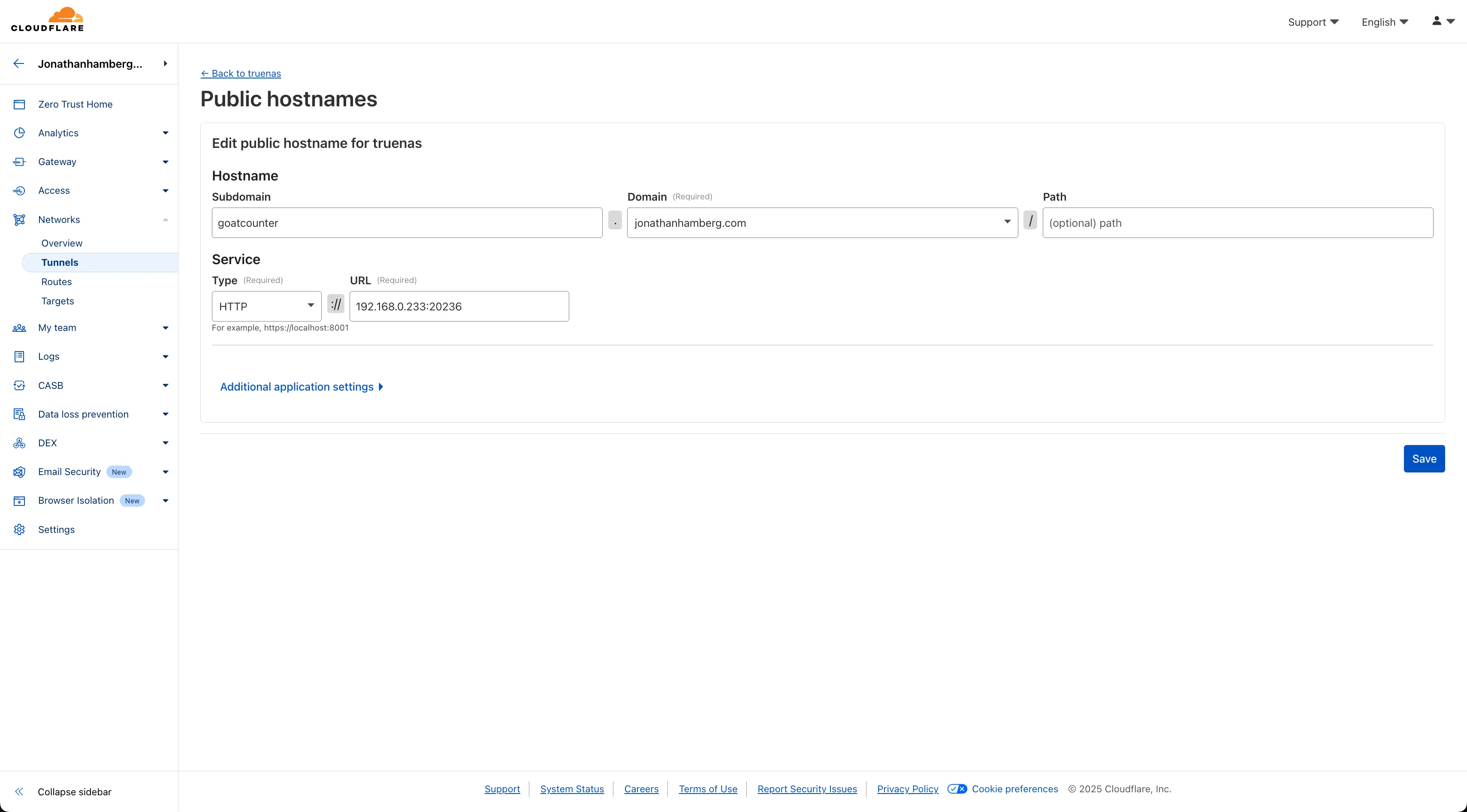This screenshot has width=1467, height=812.
Task: Click the Email Security envelope icon
Action: tap(19, 472)
